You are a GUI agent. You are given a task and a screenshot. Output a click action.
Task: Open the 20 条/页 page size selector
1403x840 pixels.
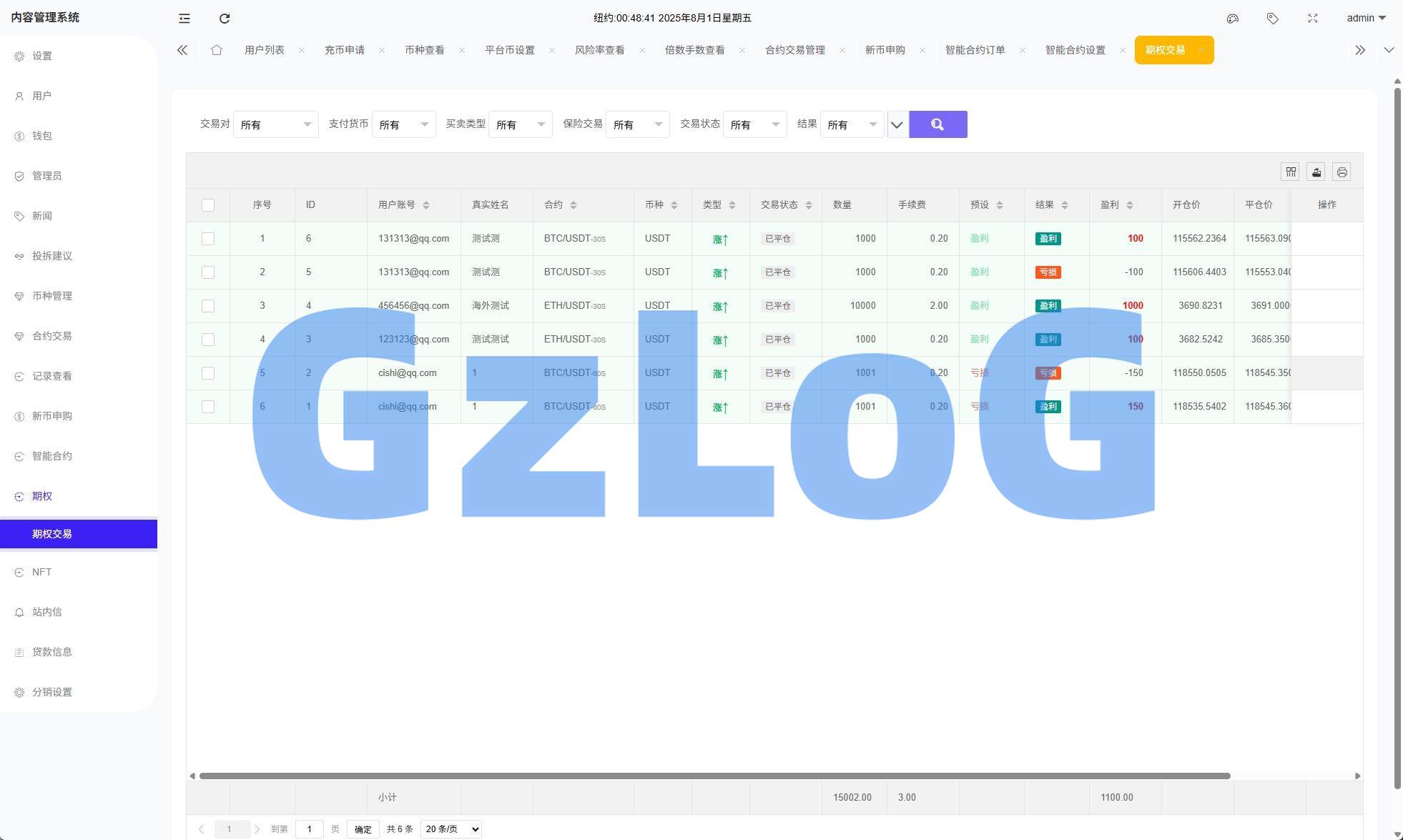point(451,829)
